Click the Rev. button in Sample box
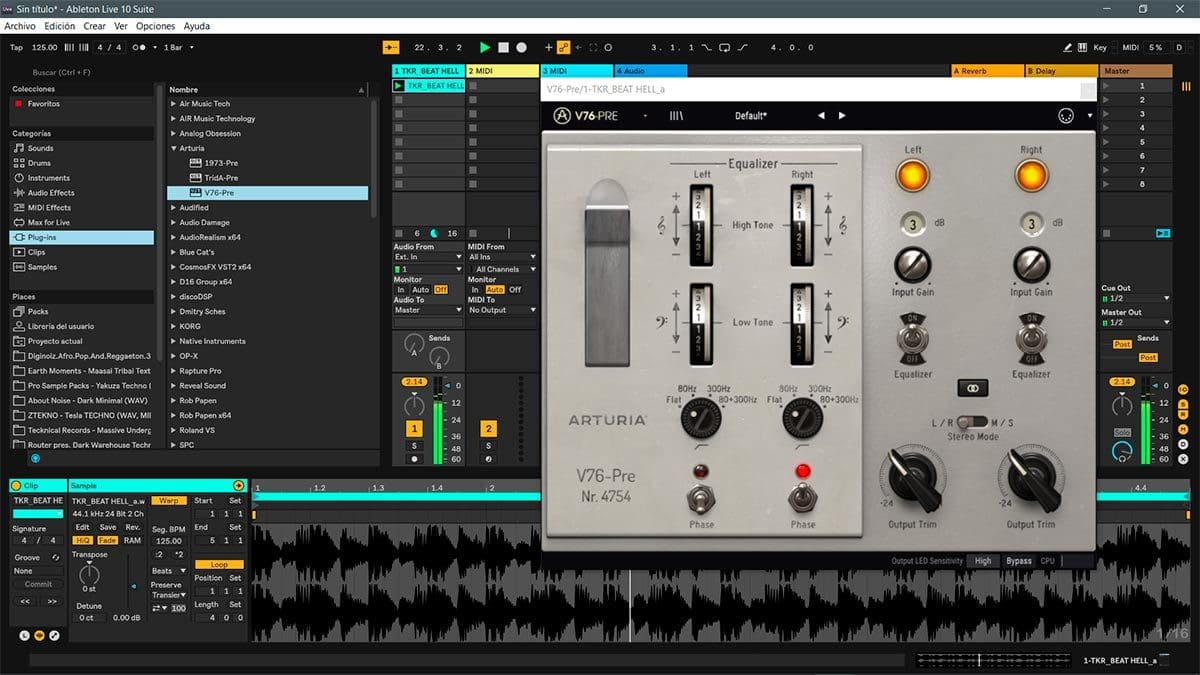 [132, 527]
